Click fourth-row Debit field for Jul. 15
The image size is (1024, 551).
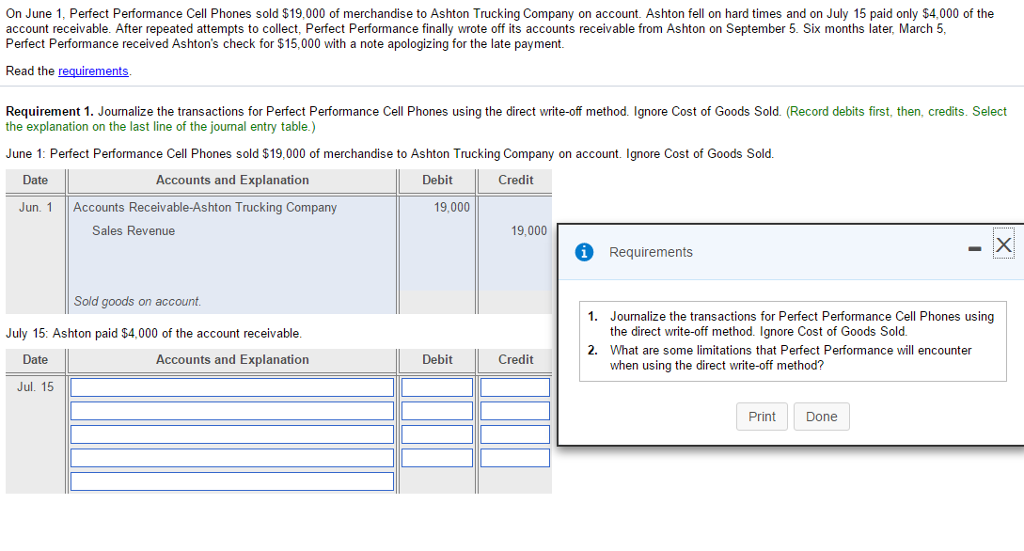(x=437, y=458)
